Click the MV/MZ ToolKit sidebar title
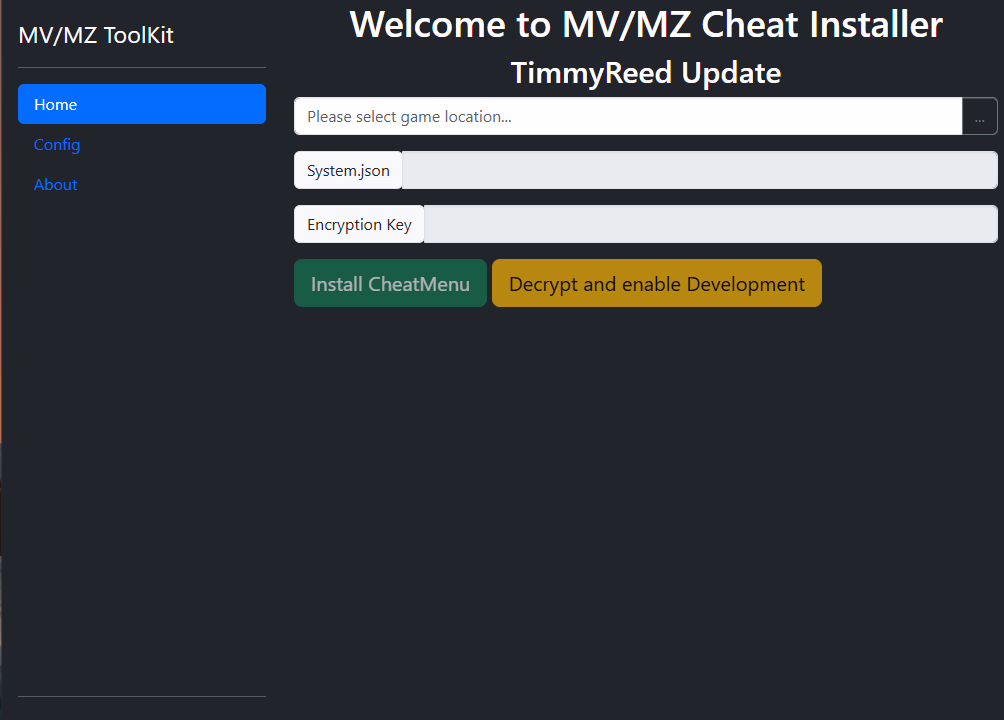The height and width of the screenshot is (720, 1004). (96, 36)
